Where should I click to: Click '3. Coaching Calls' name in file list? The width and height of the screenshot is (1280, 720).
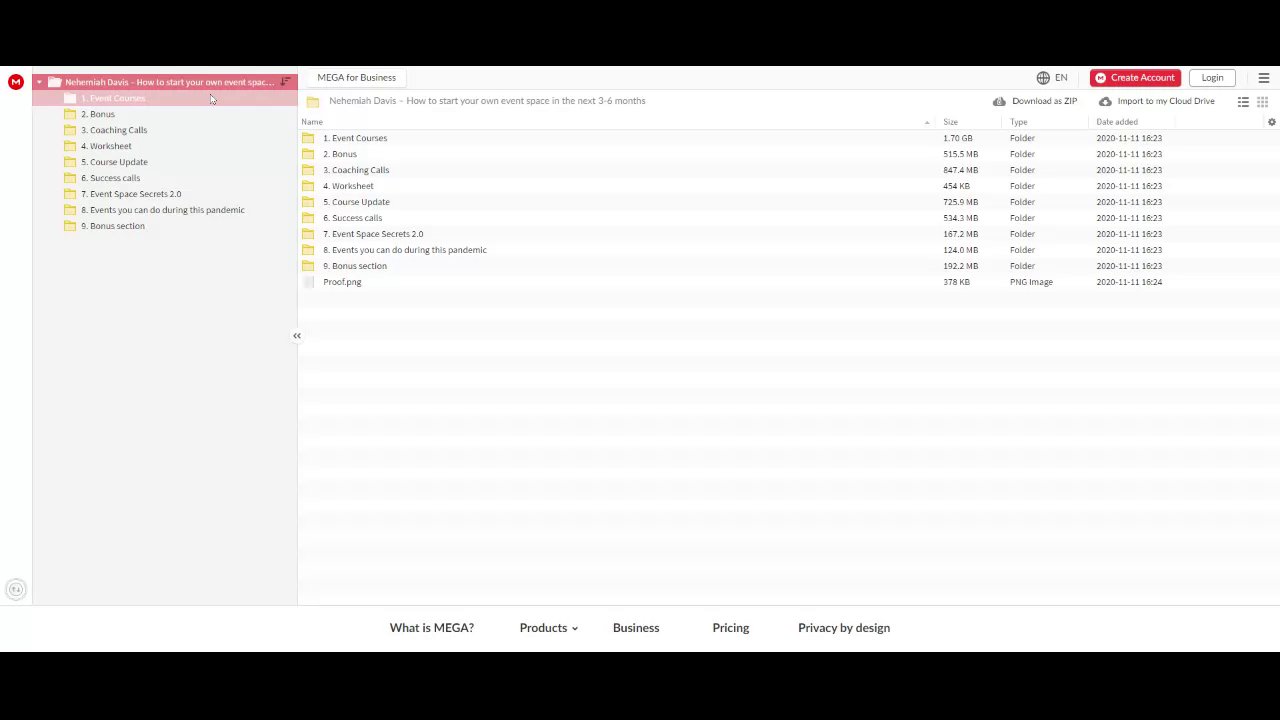pos(356,170)
